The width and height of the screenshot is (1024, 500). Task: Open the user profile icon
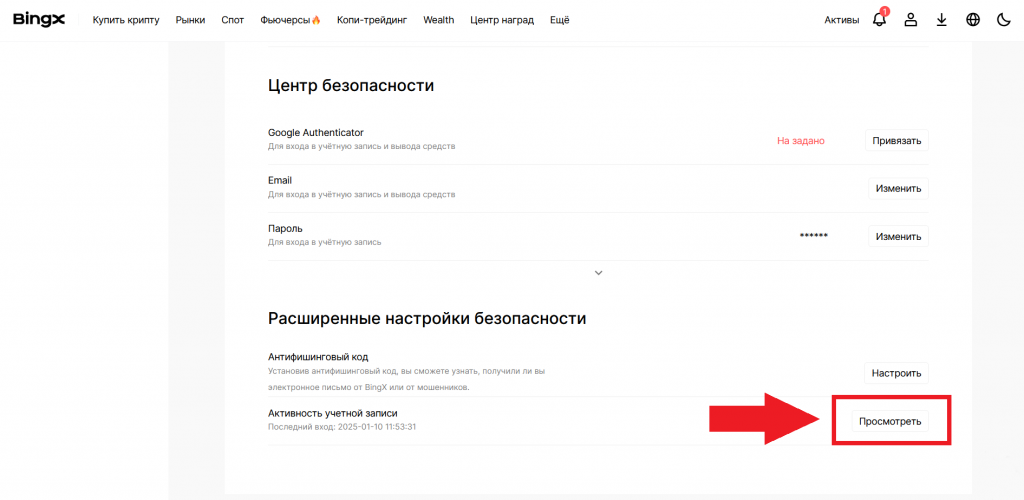[910, 20]
